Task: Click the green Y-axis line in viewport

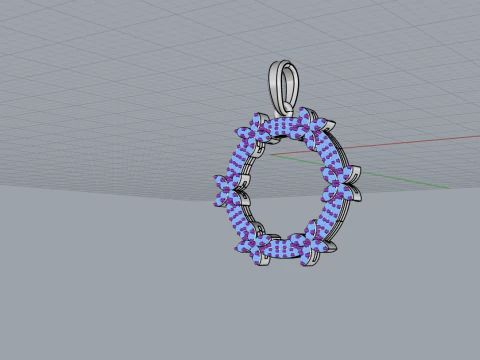Action: point(405,180)
